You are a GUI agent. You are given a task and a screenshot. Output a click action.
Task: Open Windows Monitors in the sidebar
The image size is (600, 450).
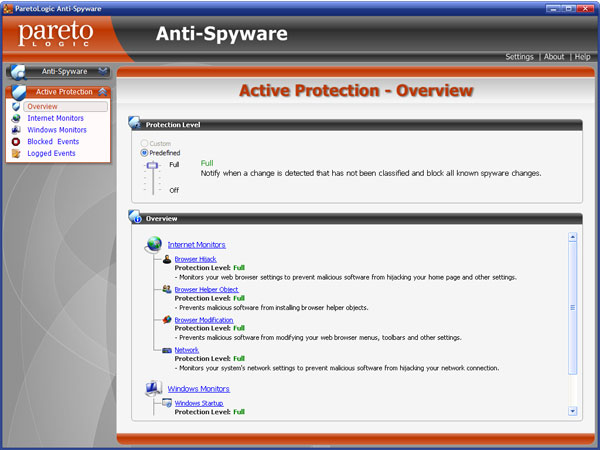57,130
